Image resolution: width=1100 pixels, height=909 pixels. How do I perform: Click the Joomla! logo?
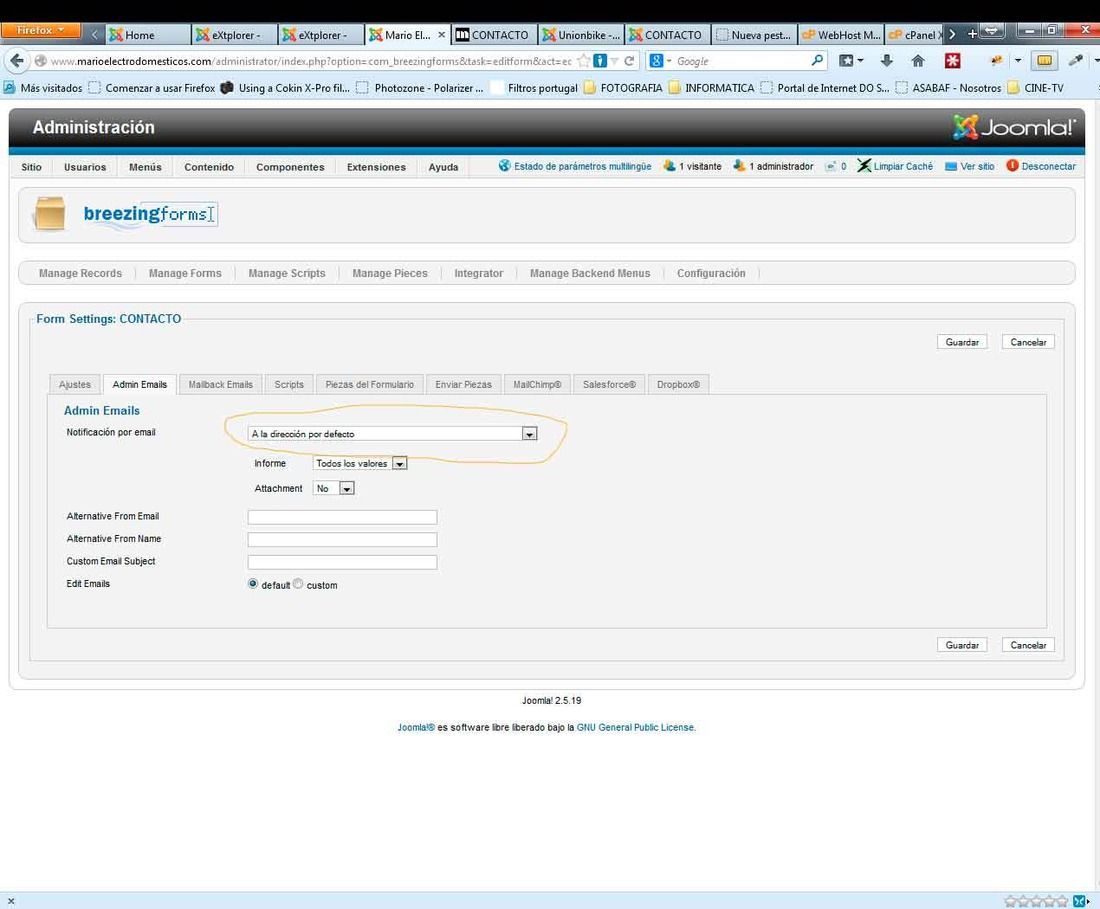(x=1014, y=127)
